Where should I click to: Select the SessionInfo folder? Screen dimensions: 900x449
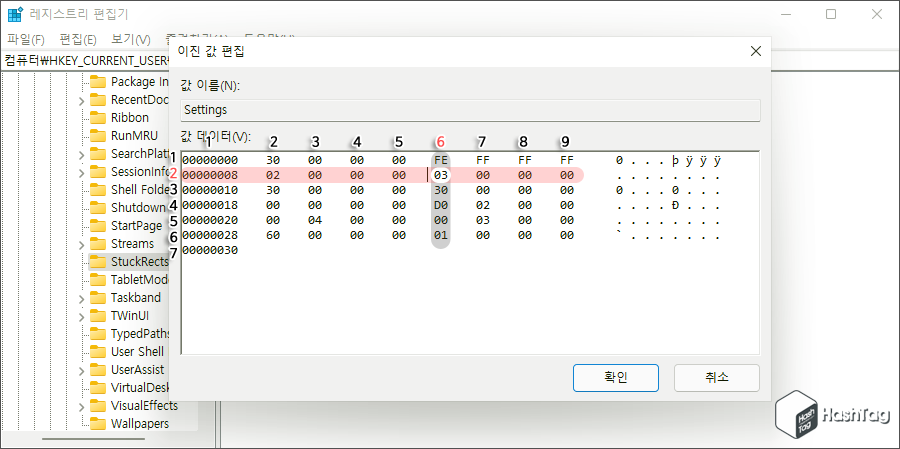coord(140,172)
